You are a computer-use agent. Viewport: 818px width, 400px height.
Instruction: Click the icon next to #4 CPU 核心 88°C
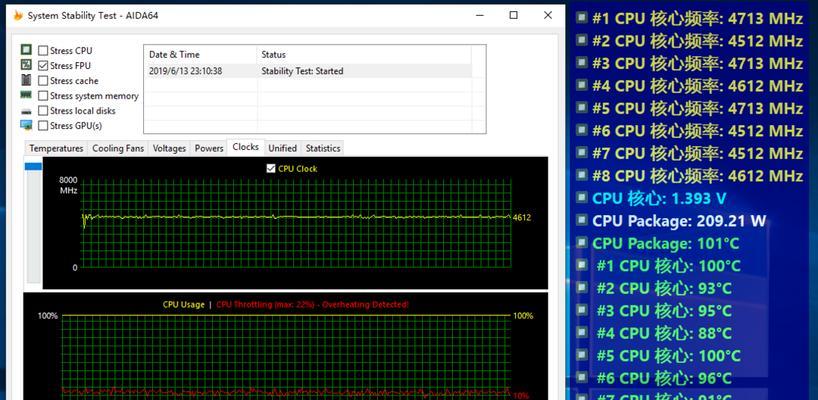click(582, 332)
